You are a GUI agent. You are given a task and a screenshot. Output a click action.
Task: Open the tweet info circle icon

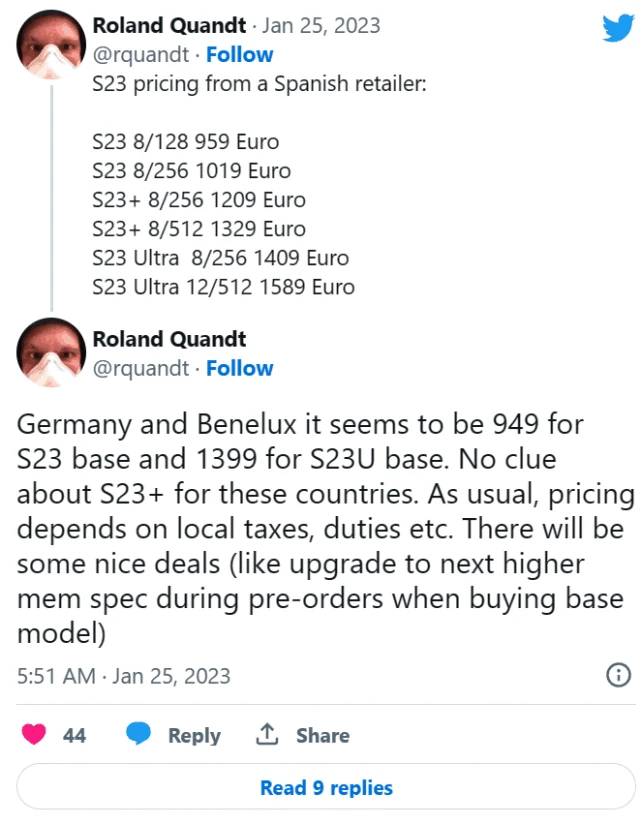pos(618,675)
